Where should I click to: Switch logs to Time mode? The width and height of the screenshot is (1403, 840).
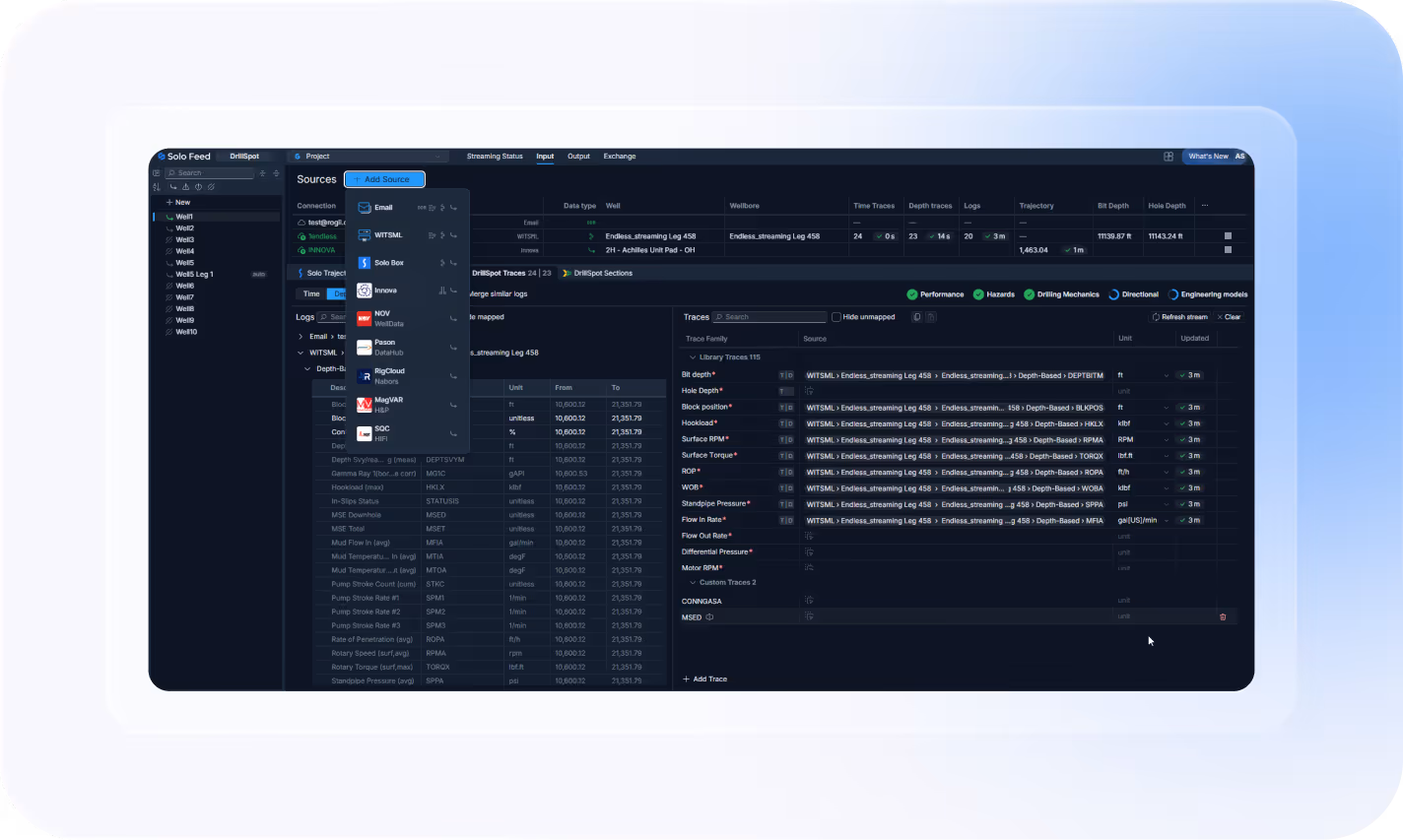click(311, 293)
